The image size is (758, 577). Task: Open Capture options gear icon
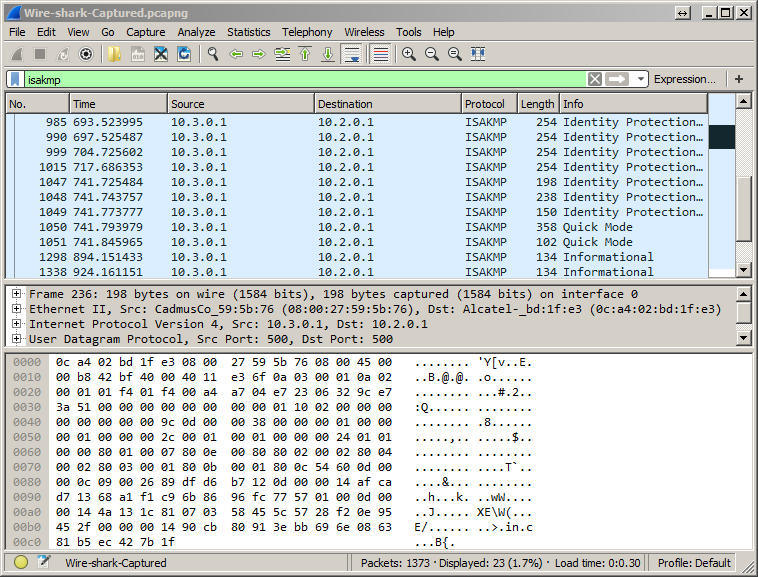86,54
